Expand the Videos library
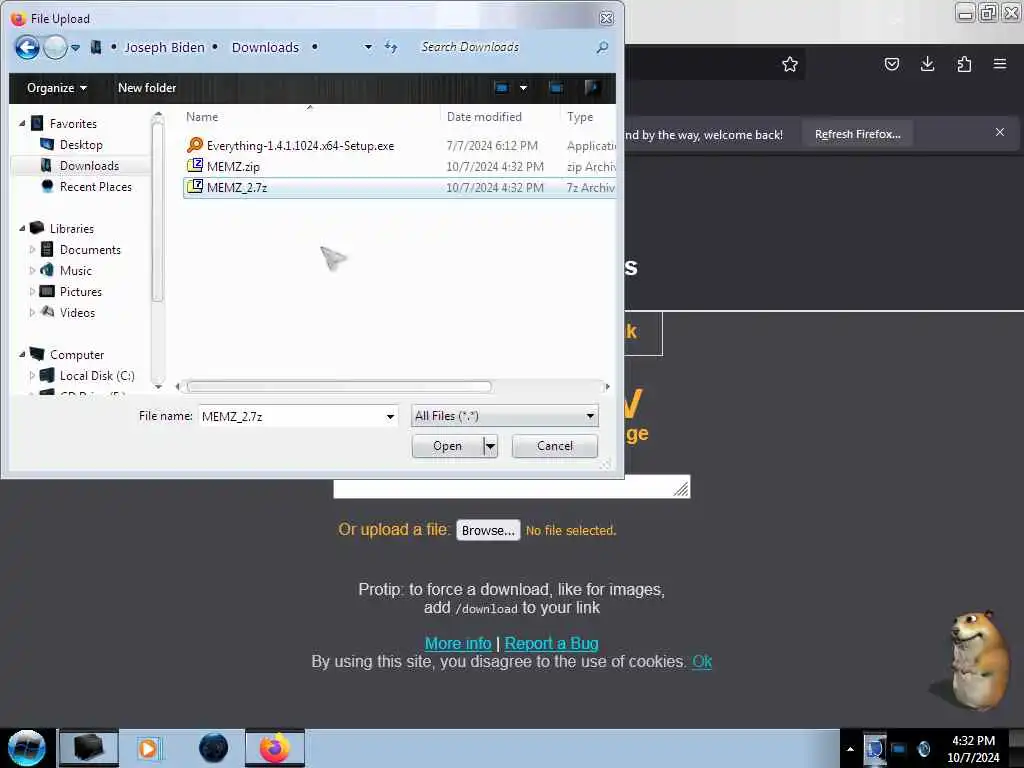Viewport: 1024px width, 768px height. click(x=32, y=312)
